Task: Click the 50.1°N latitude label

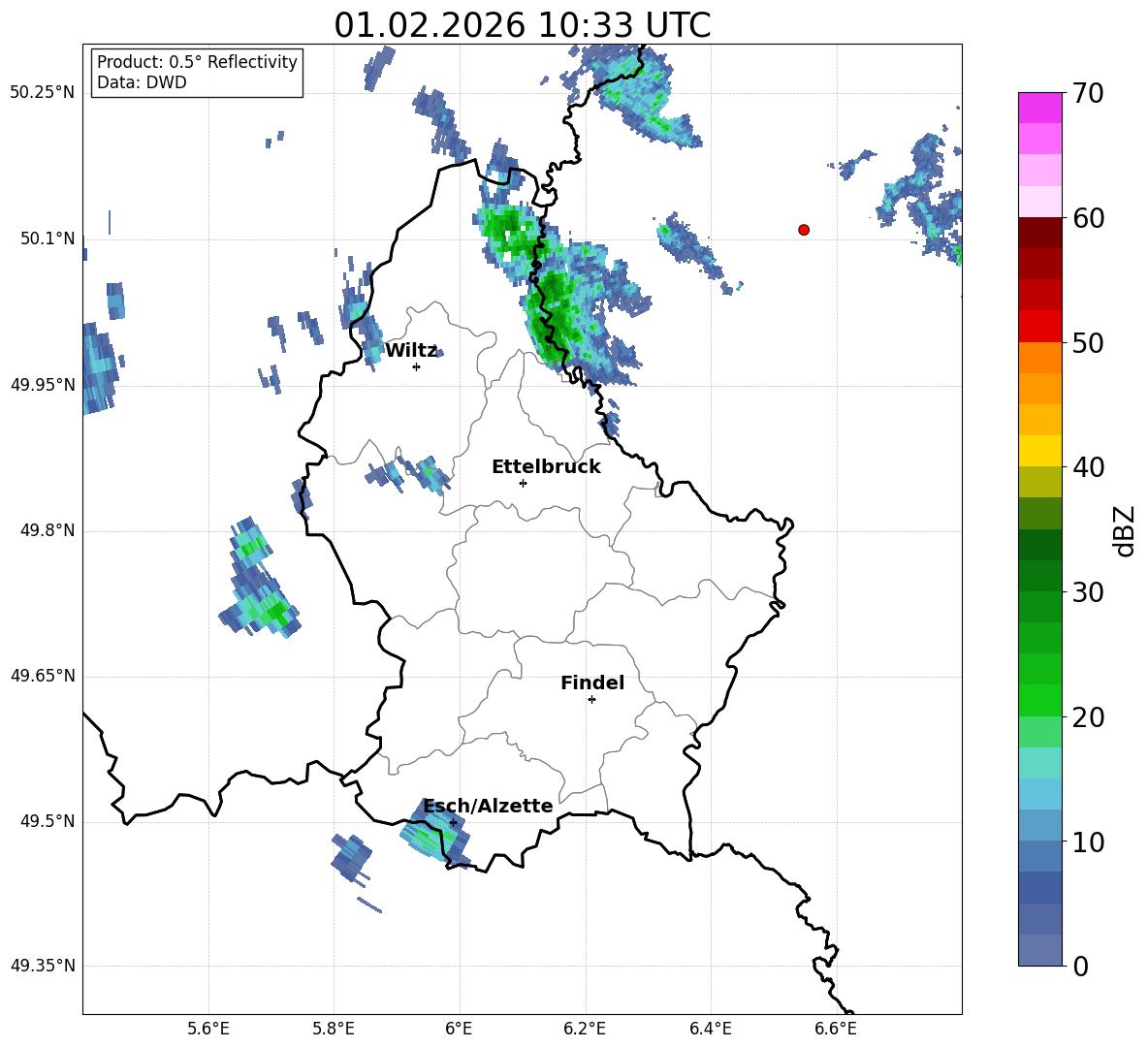Action: click(48, 238)
